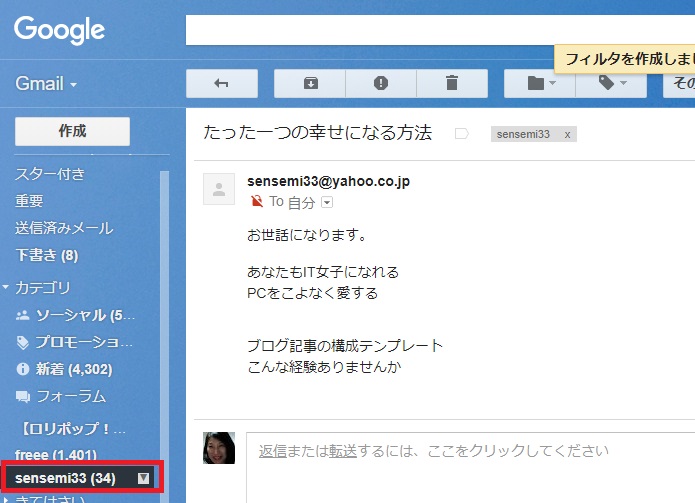Click sender avatar placeholder icon

point(219,189)
